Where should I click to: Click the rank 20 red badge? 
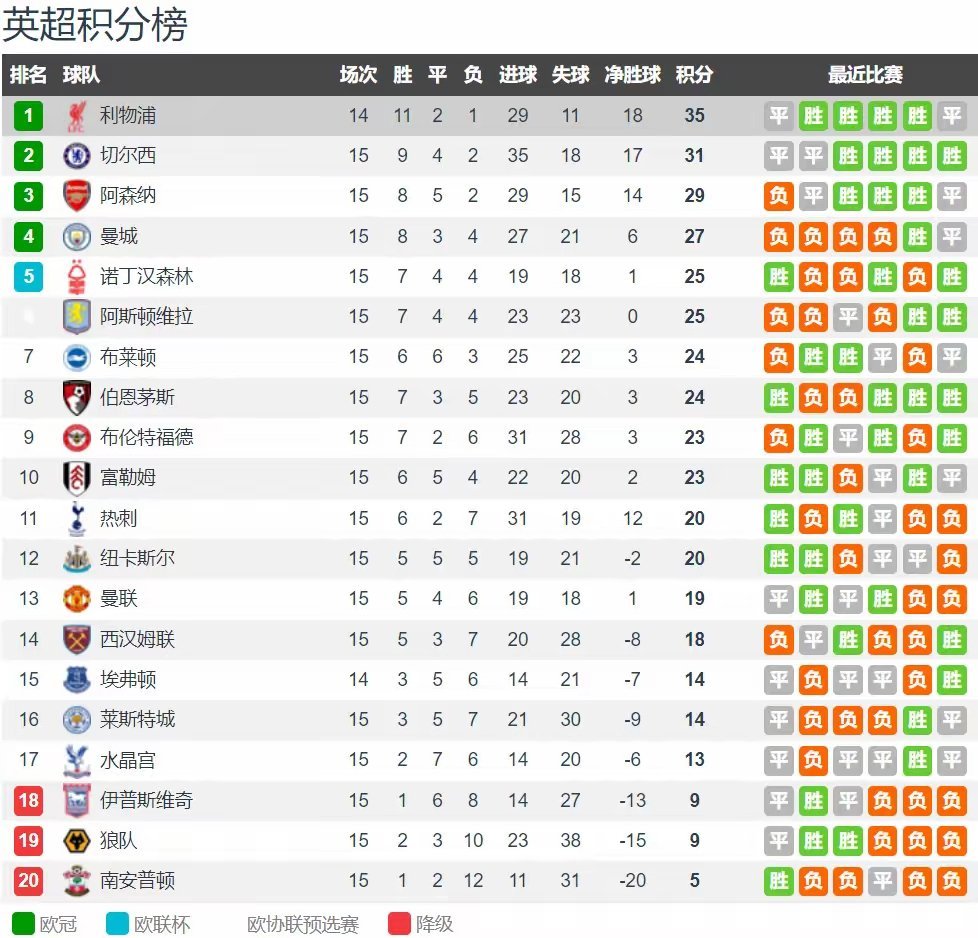coord(28,880)
